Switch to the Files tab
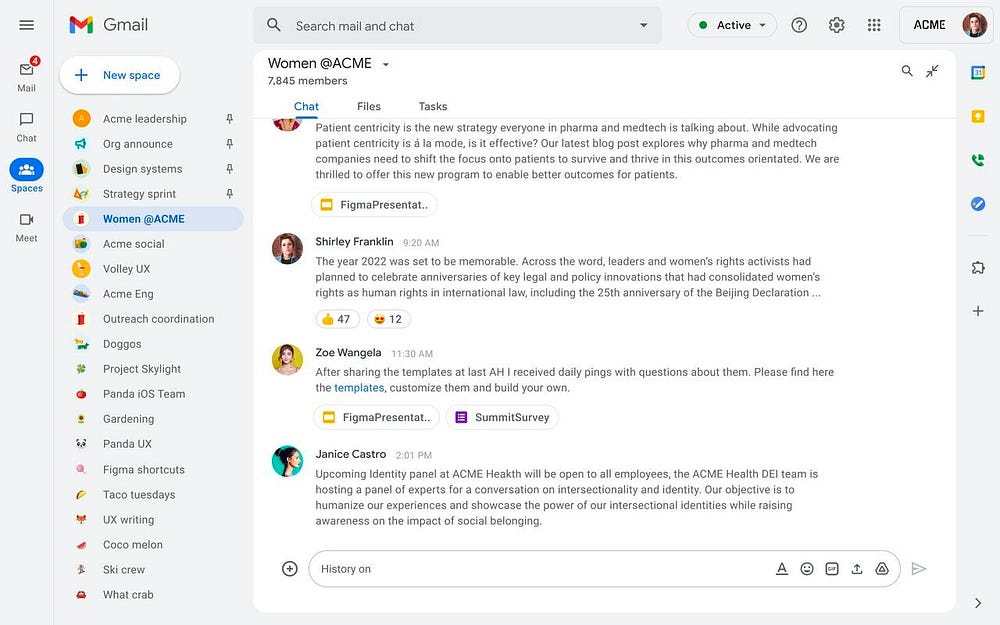The image size is (1000, 625). coord(368,106)
